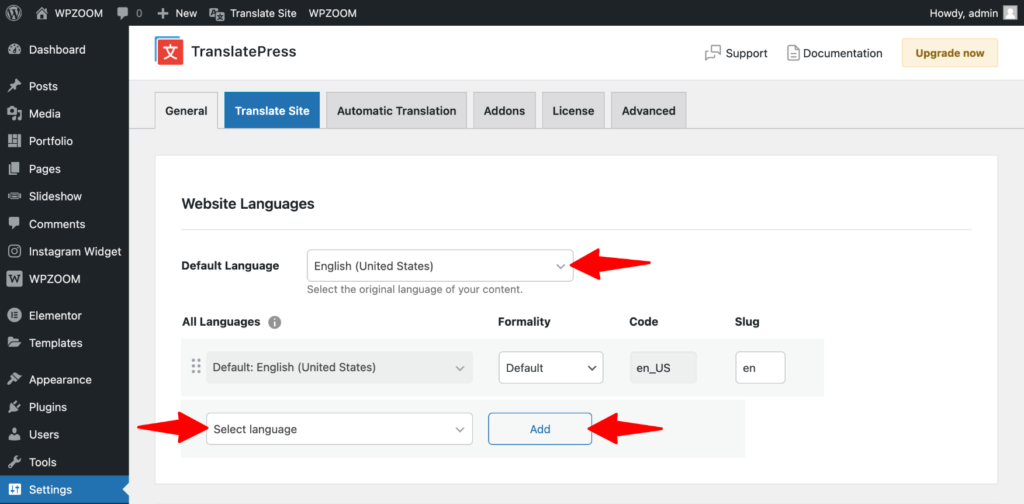Click the All Languages info icon

(x=275, y=322)
